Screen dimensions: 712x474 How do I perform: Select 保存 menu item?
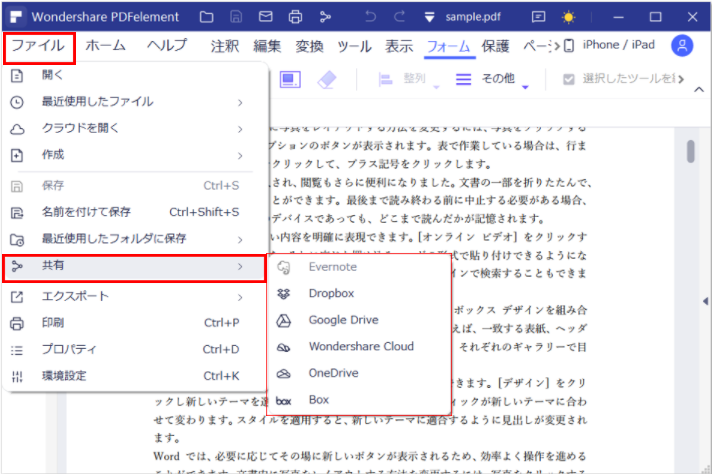(134, 186)
